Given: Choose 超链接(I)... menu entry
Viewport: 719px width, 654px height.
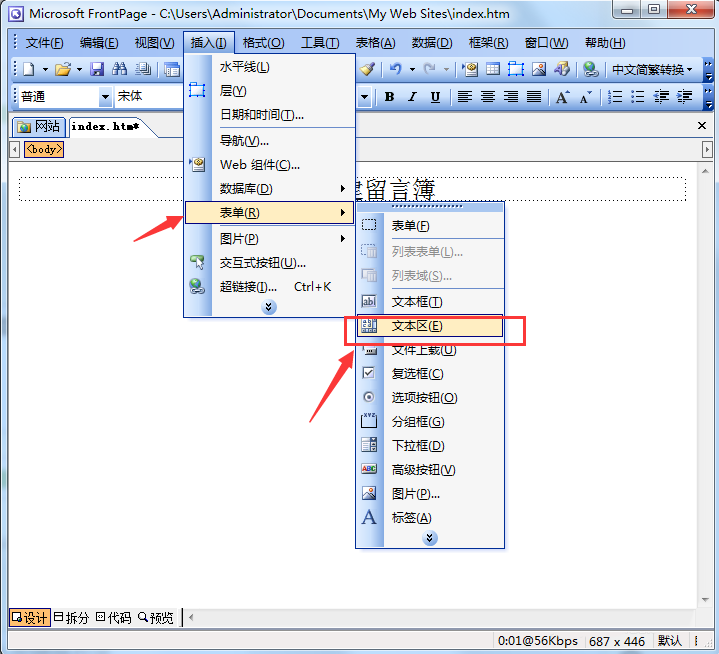Looking at the screenshot, I should 270,287.
